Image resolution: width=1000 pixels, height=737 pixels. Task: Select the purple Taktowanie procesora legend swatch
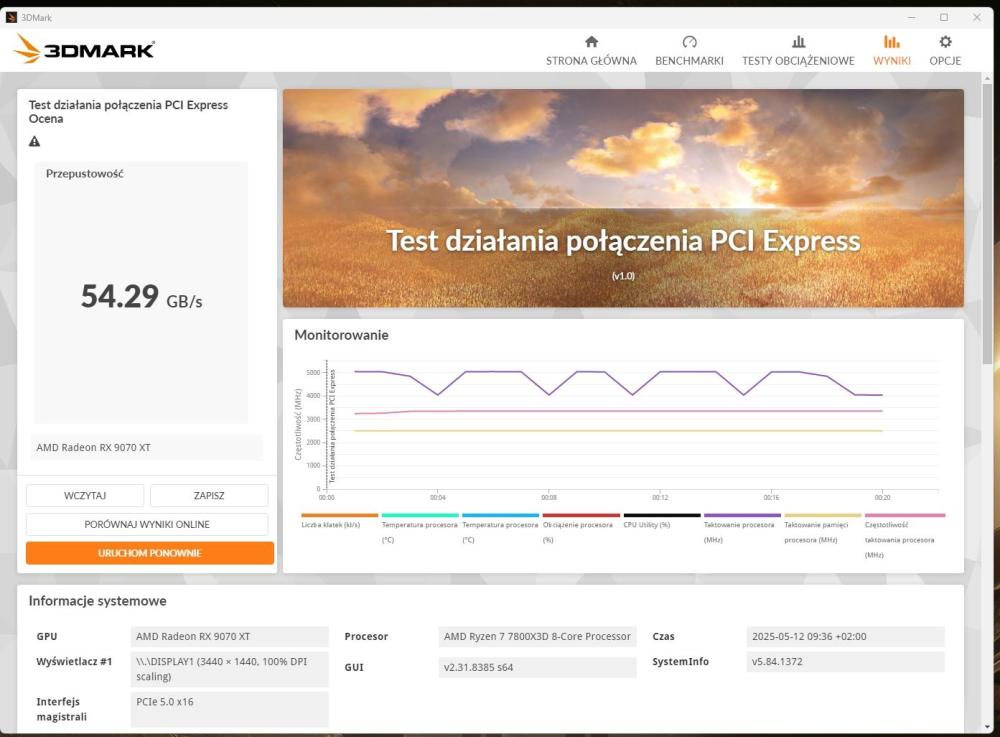742,516
